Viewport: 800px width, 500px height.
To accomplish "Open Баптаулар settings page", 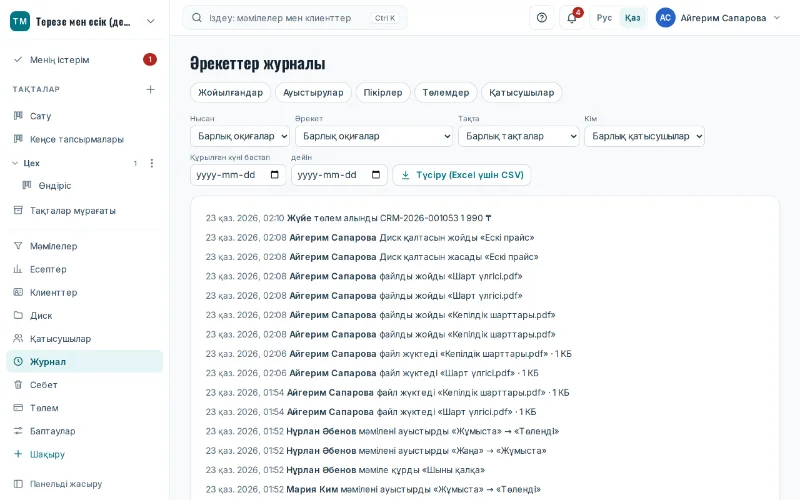I will (x=85, y=431).
